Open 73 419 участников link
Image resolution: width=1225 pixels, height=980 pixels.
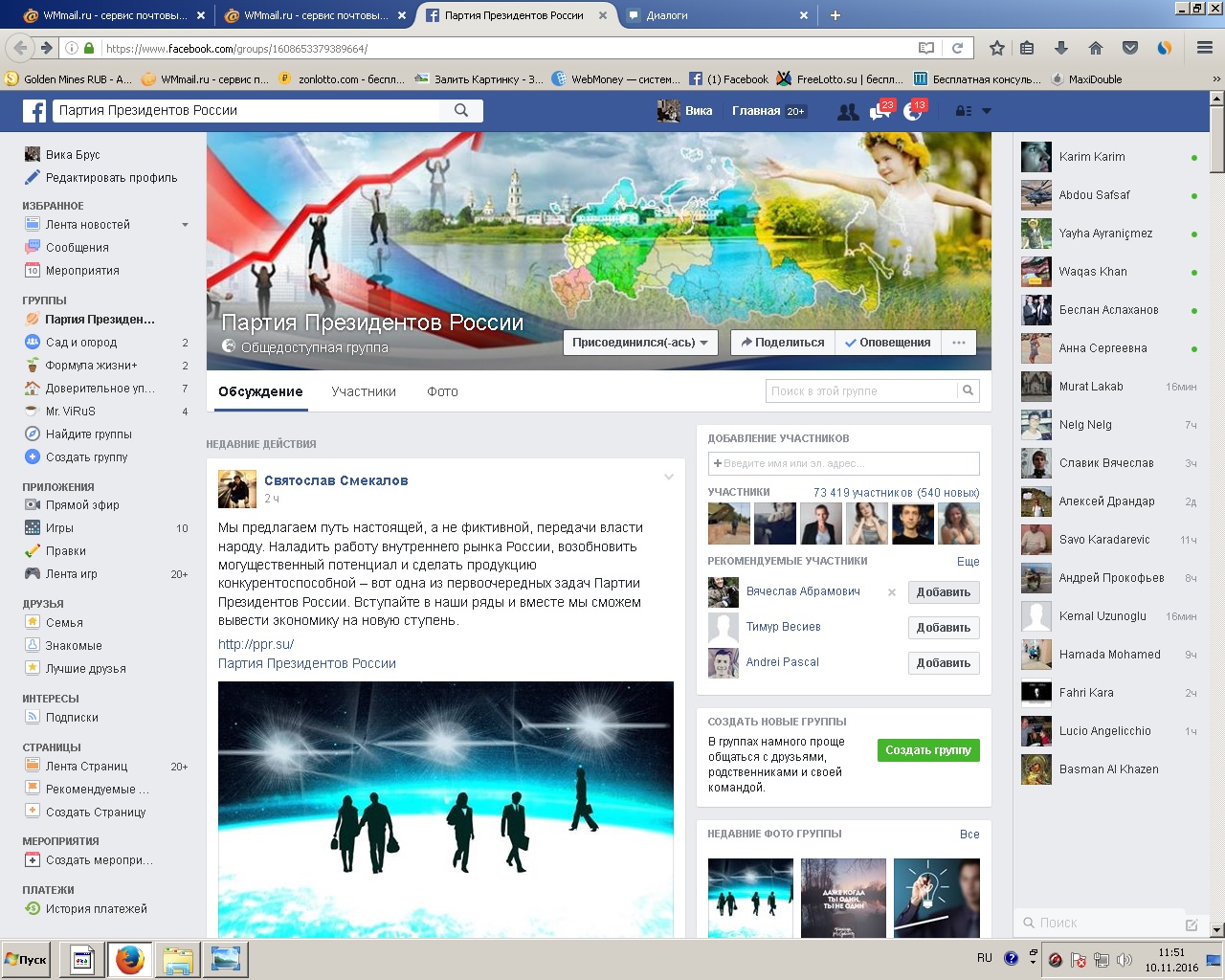(x=896, y=493)
